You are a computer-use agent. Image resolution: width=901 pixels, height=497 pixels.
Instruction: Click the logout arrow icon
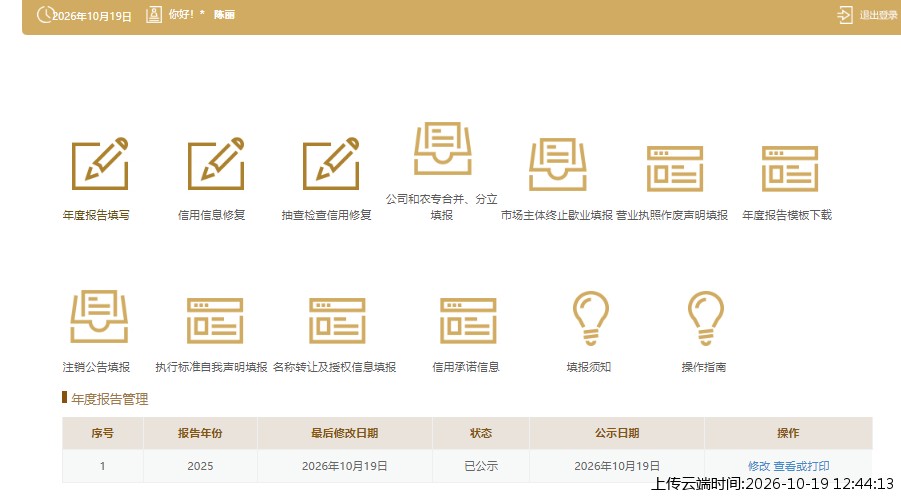845,15
